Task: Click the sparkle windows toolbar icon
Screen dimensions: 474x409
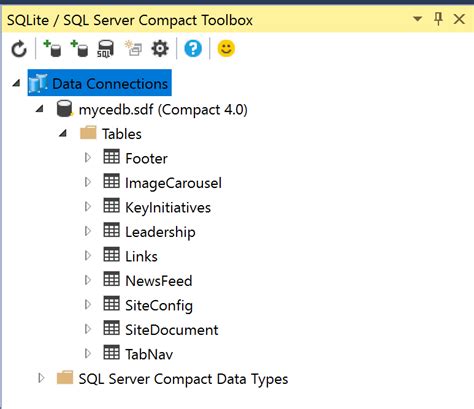Action: tap(133, 49)
